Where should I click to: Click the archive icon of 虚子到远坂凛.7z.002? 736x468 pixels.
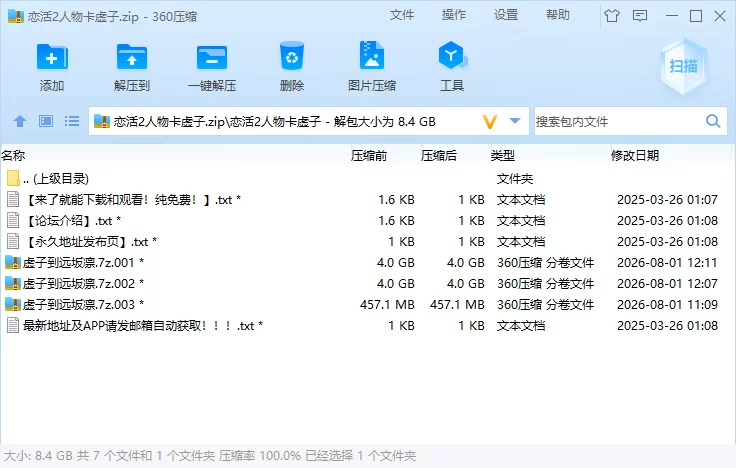(x=13, y=284)
